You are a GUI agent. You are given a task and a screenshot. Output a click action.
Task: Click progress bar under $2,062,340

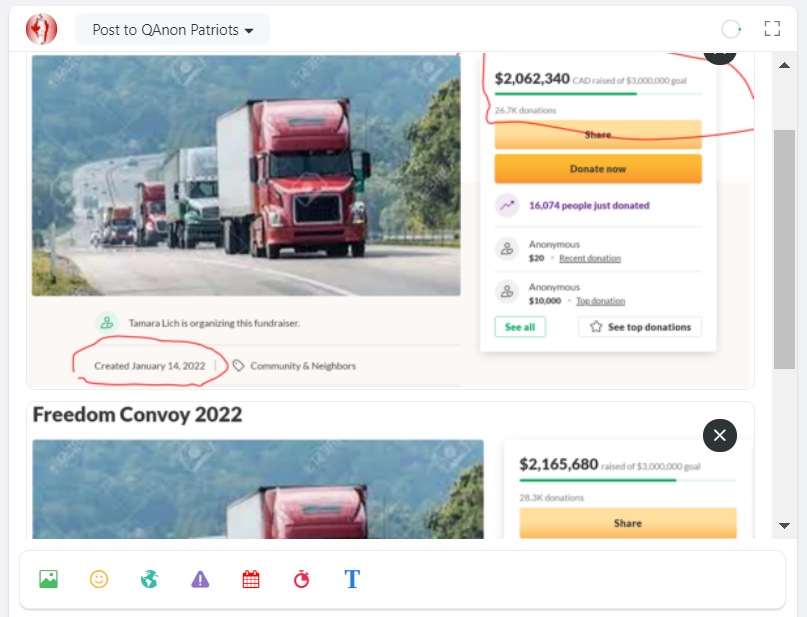click(x=598, y=94)
